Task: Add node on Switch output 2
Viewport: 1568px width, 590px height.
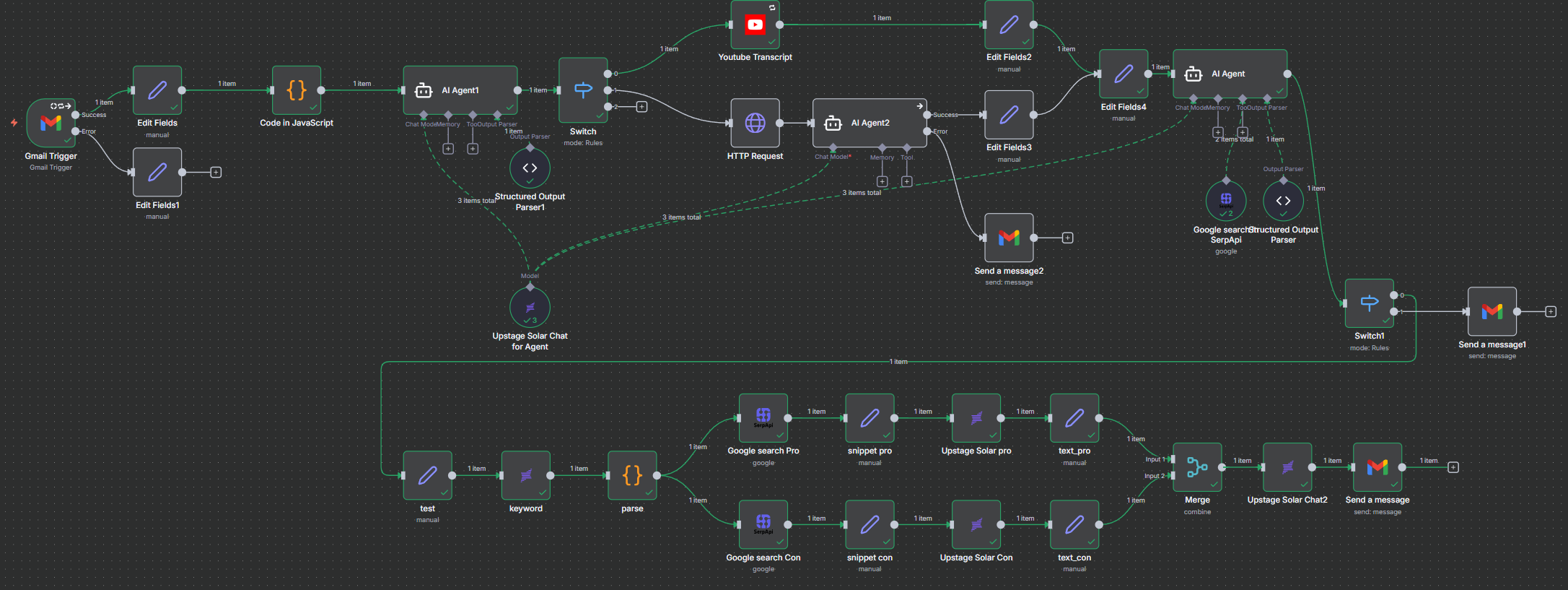Action: tap(641, 107)
